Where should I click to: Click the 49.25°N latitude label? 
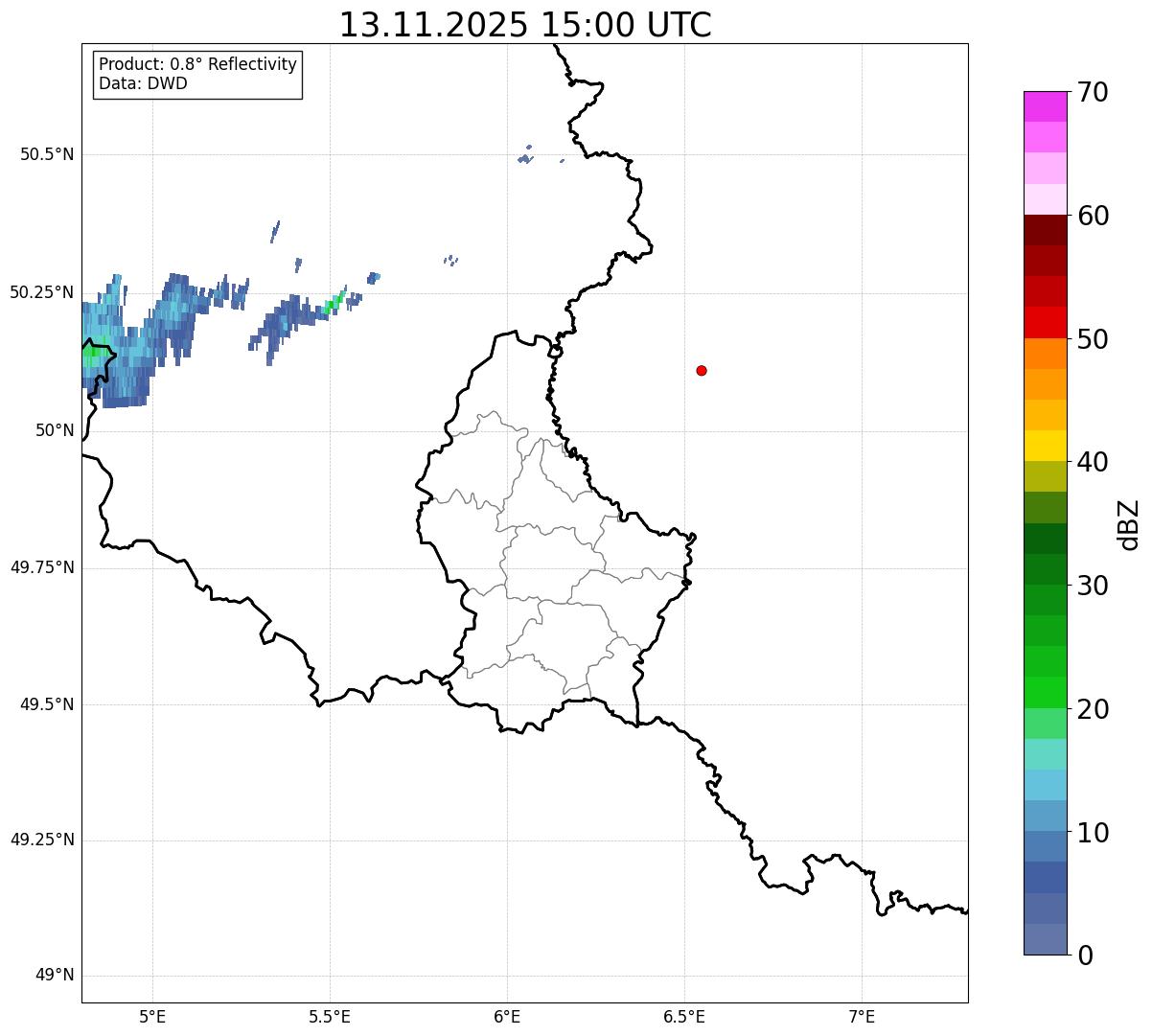[42, 840]
